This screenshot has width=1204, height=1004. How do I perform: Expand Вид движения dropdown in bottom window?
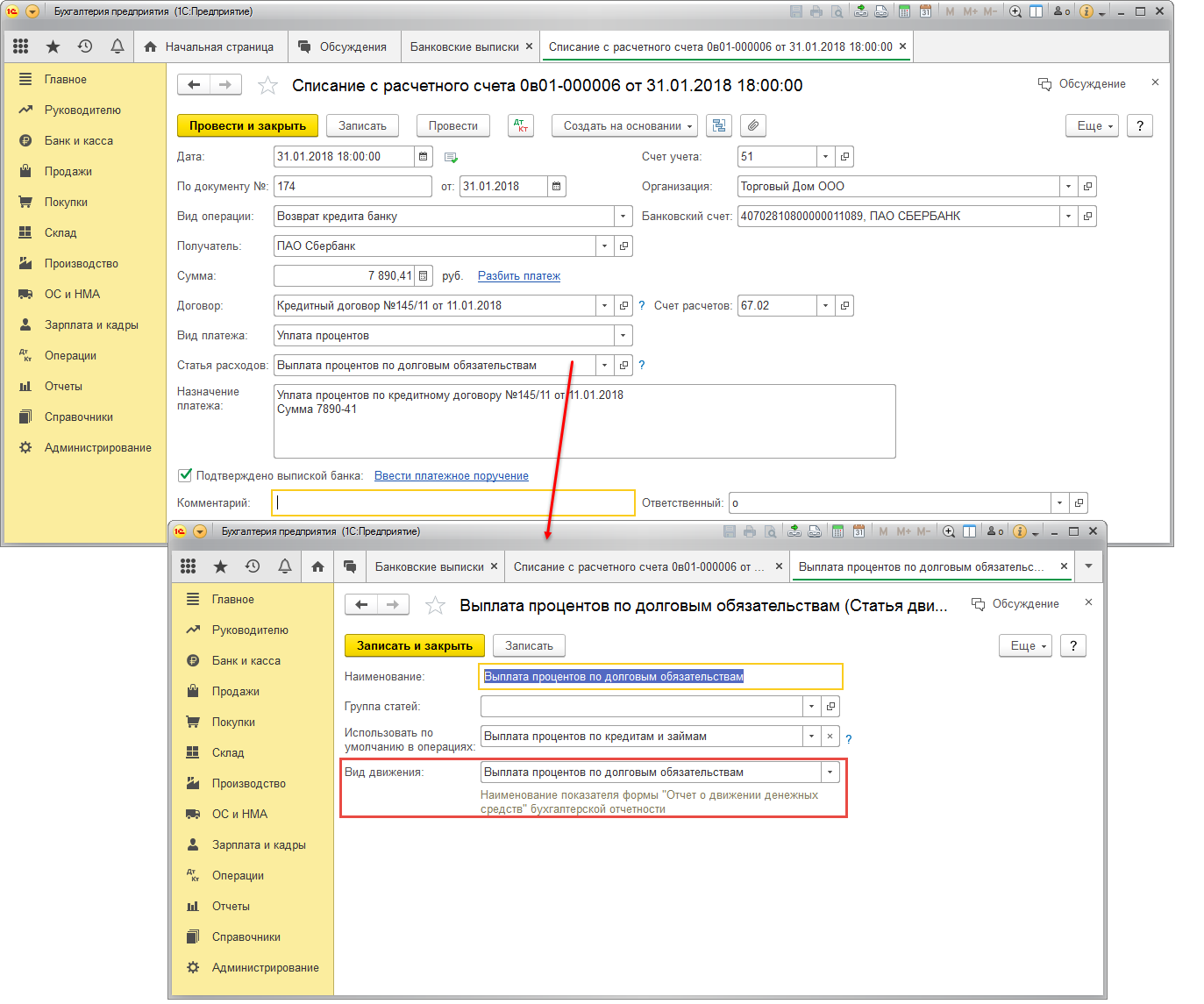(x=830, y=772)
